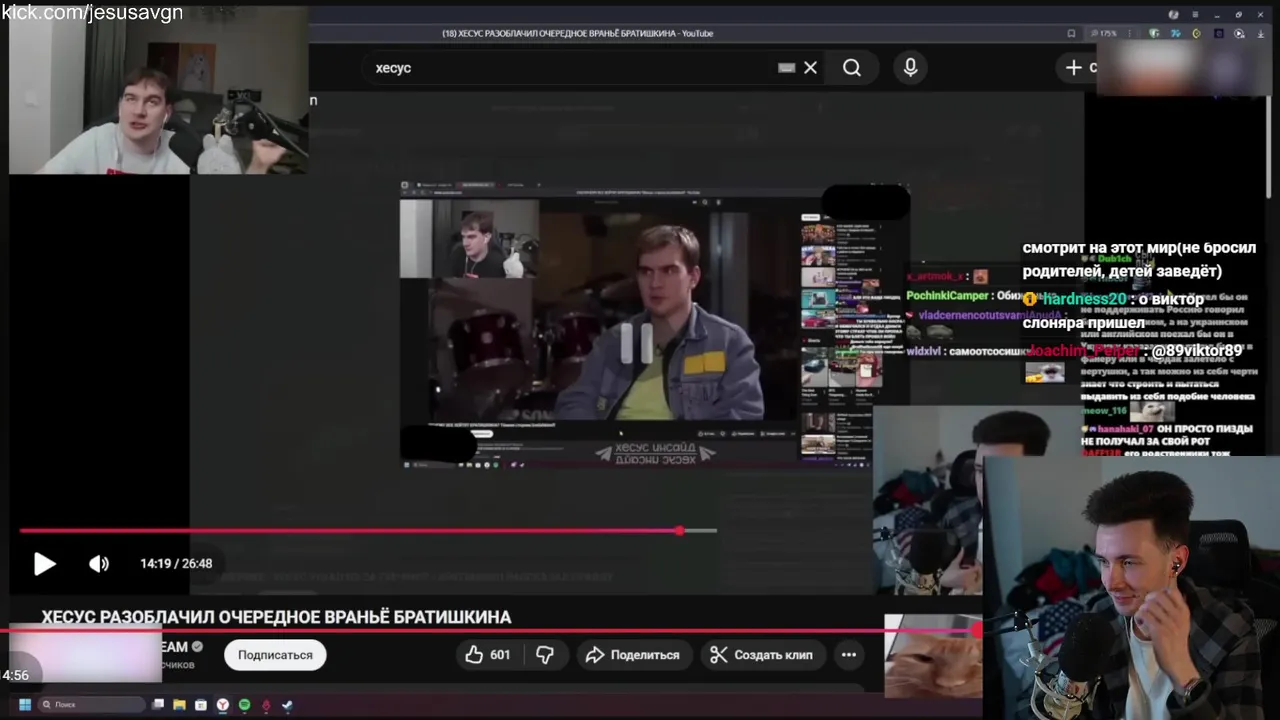Click the taskbar Поиск search box

pos(91,705)
